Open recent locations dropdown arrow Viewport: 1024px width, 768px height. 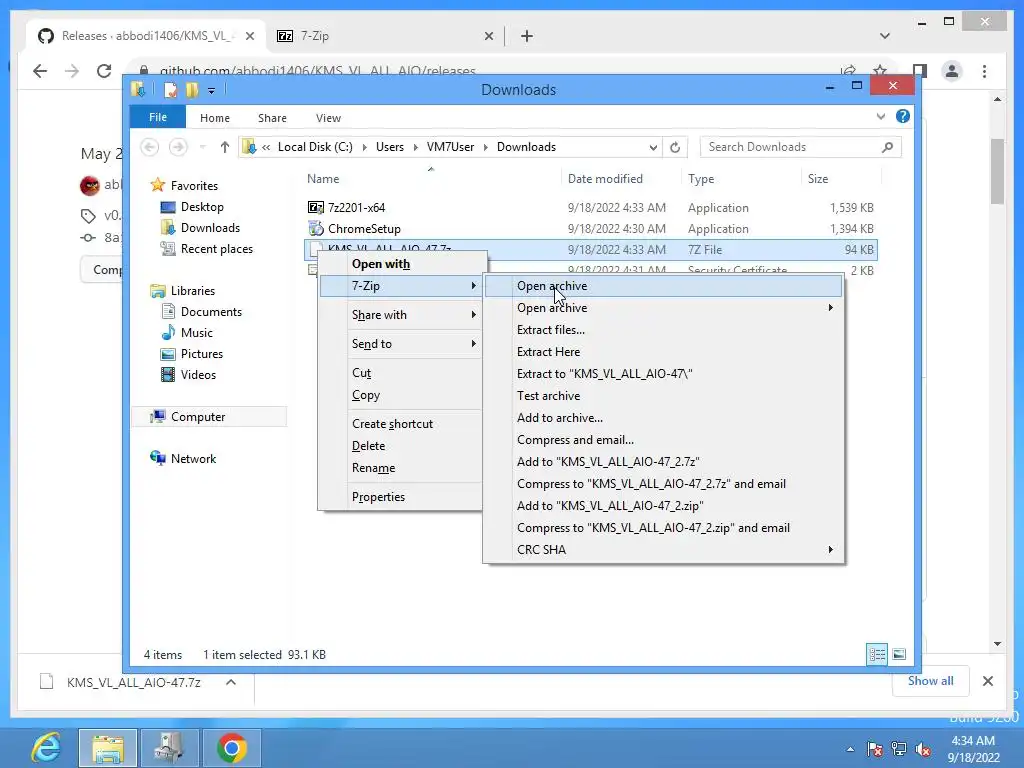point(202,147)
